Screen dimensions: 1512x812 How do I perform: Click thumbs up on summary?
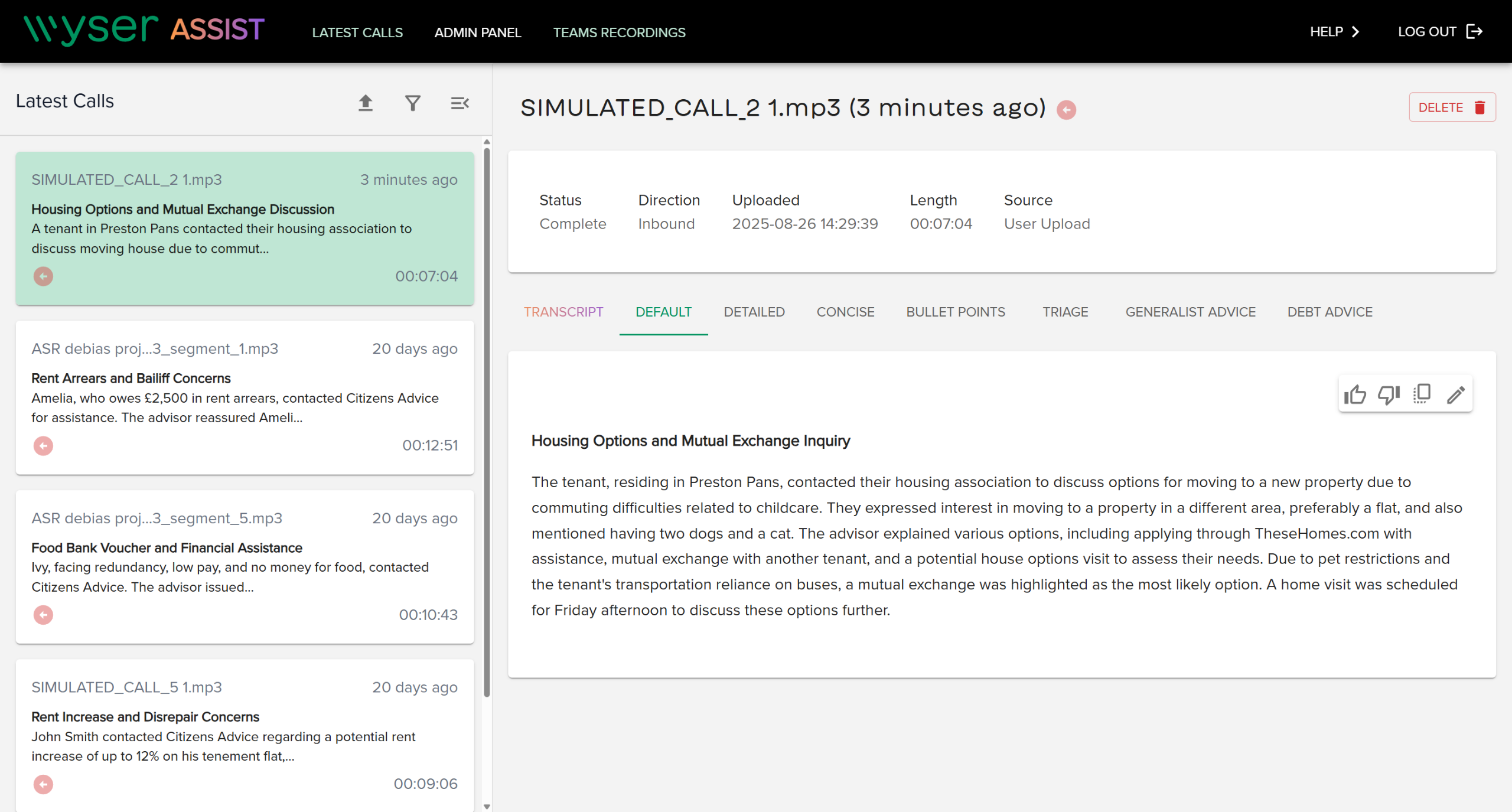(1355, 394)
